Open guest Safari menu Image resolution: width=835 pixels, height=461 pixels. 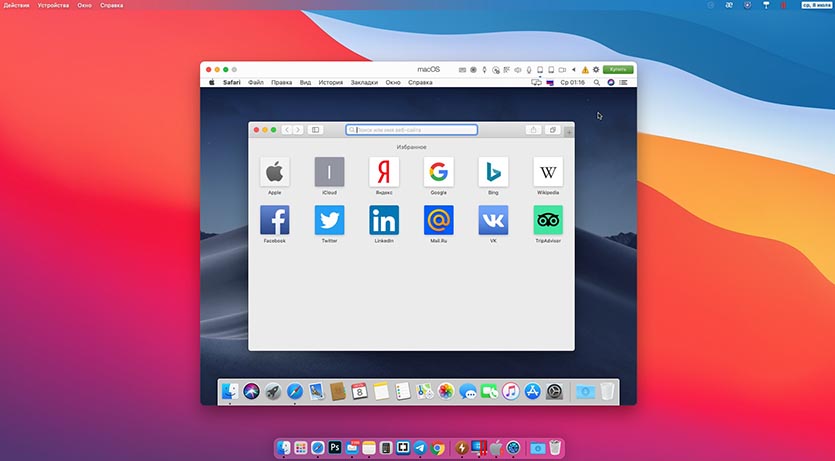[x=232, y=83]
